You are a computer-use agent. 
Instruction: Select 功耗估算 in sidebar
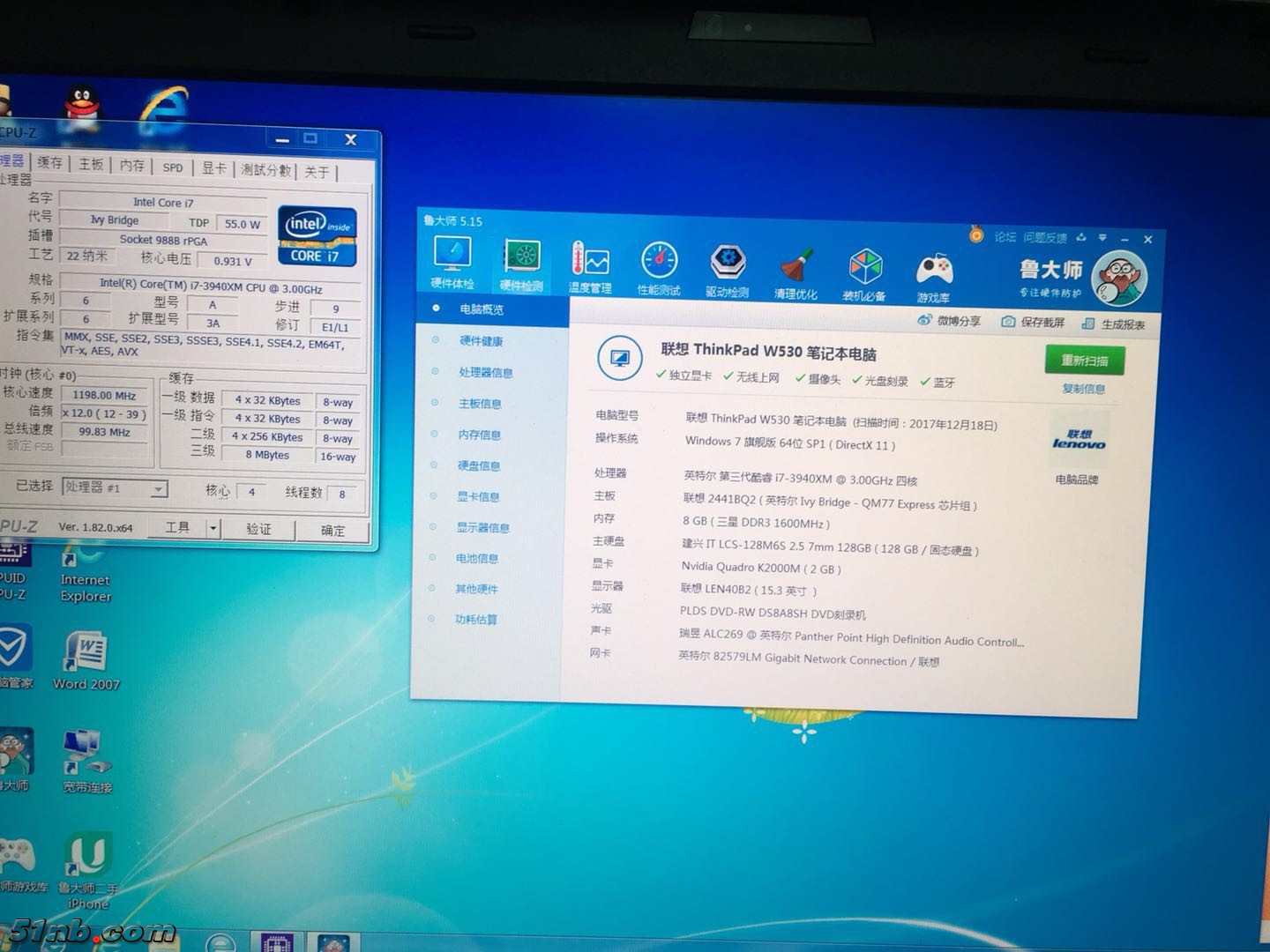pos(476,619)
